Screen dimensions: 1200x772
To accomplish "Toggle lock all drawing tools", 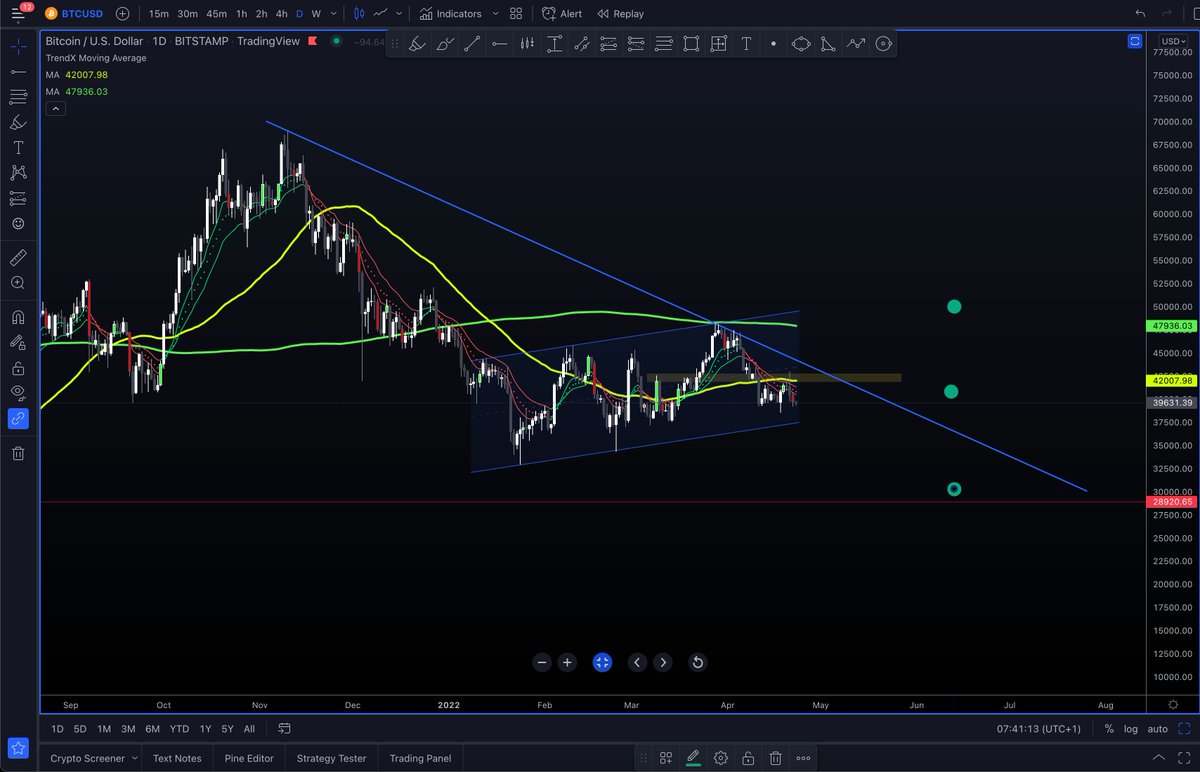I will coord(18,368).
